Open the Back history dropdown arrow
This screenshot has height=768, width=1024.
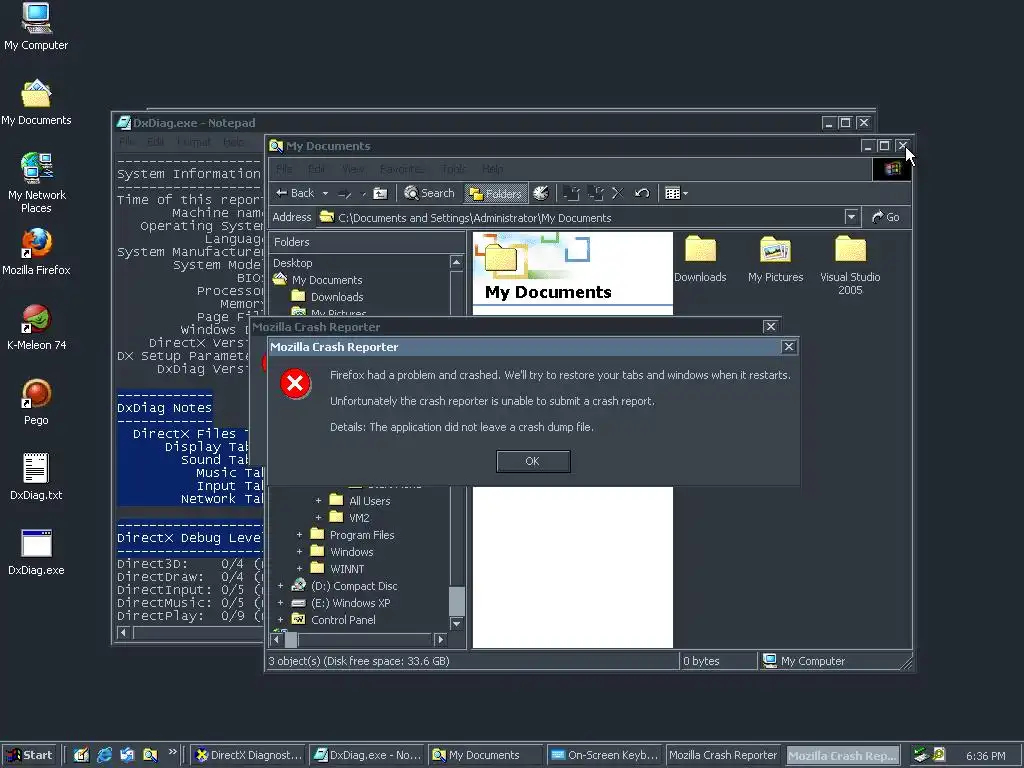tap(325, 193)
